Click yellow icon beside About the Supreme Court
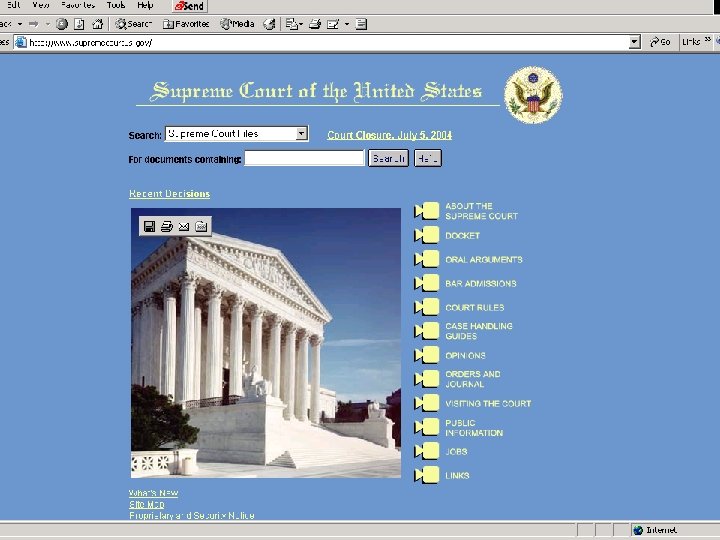 pos(427,211)
